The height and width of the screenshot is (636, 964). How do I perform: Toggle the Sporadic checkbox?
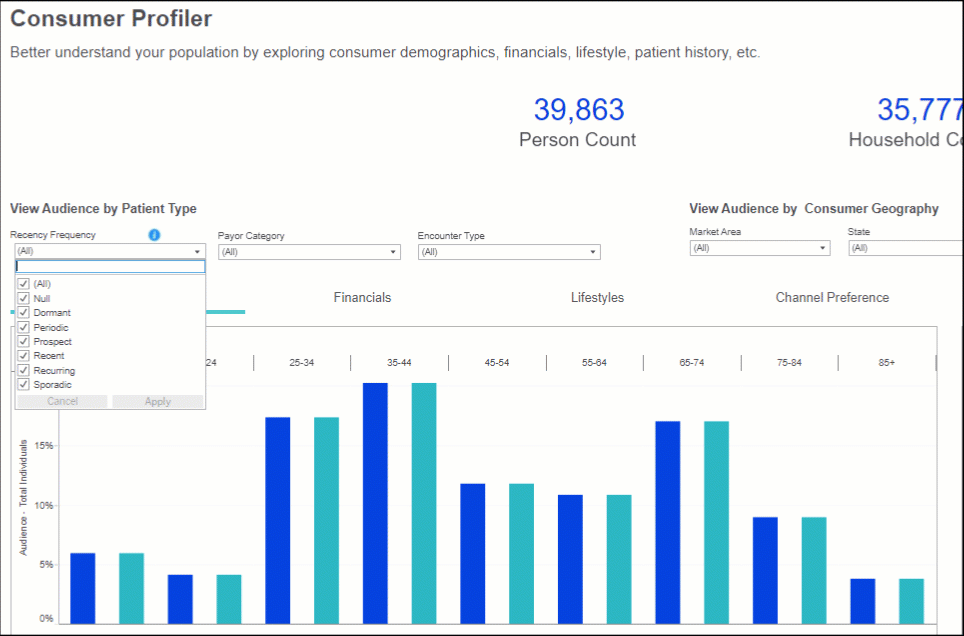(24, 385)
